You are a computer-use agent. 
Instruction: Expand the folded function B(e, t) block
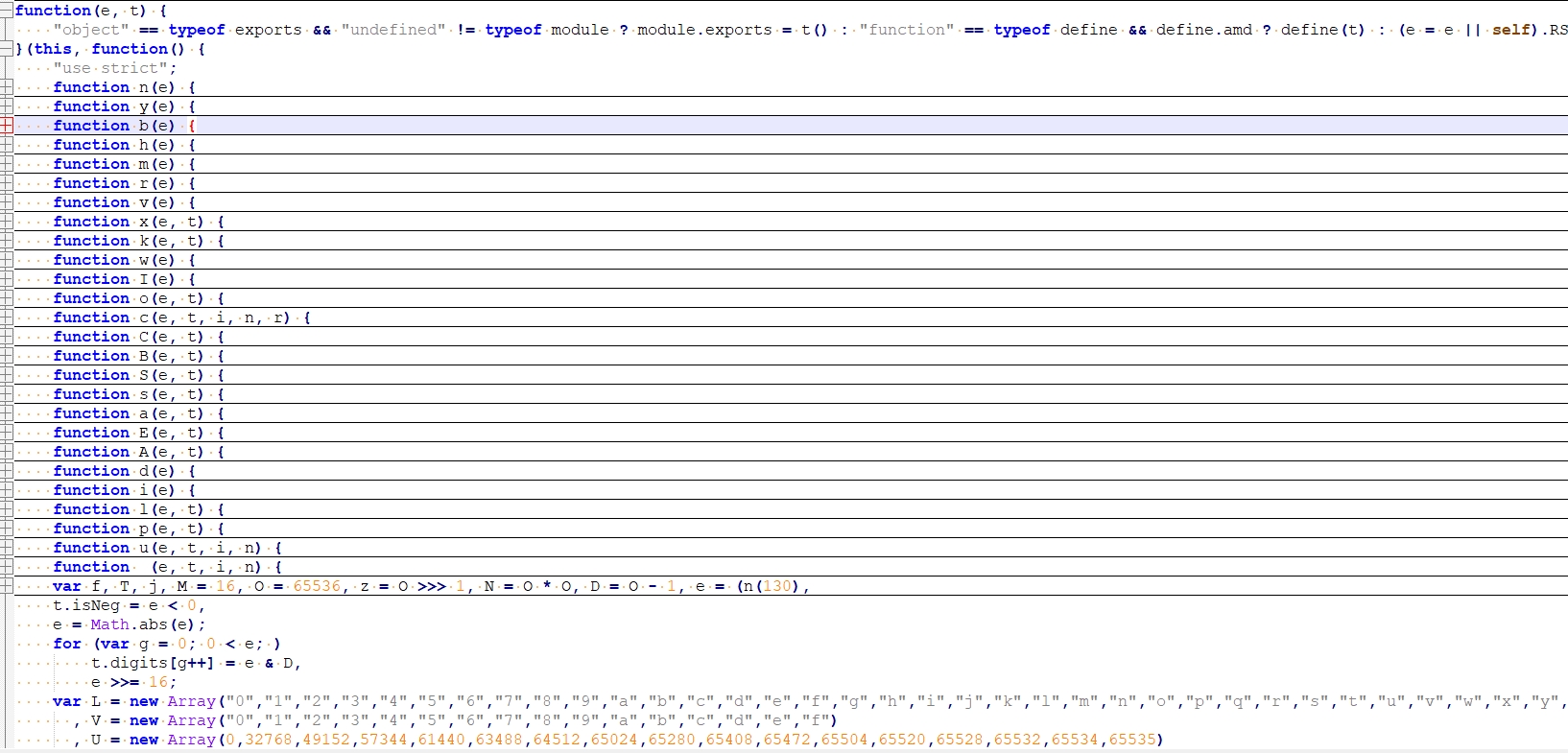point(7,356)
